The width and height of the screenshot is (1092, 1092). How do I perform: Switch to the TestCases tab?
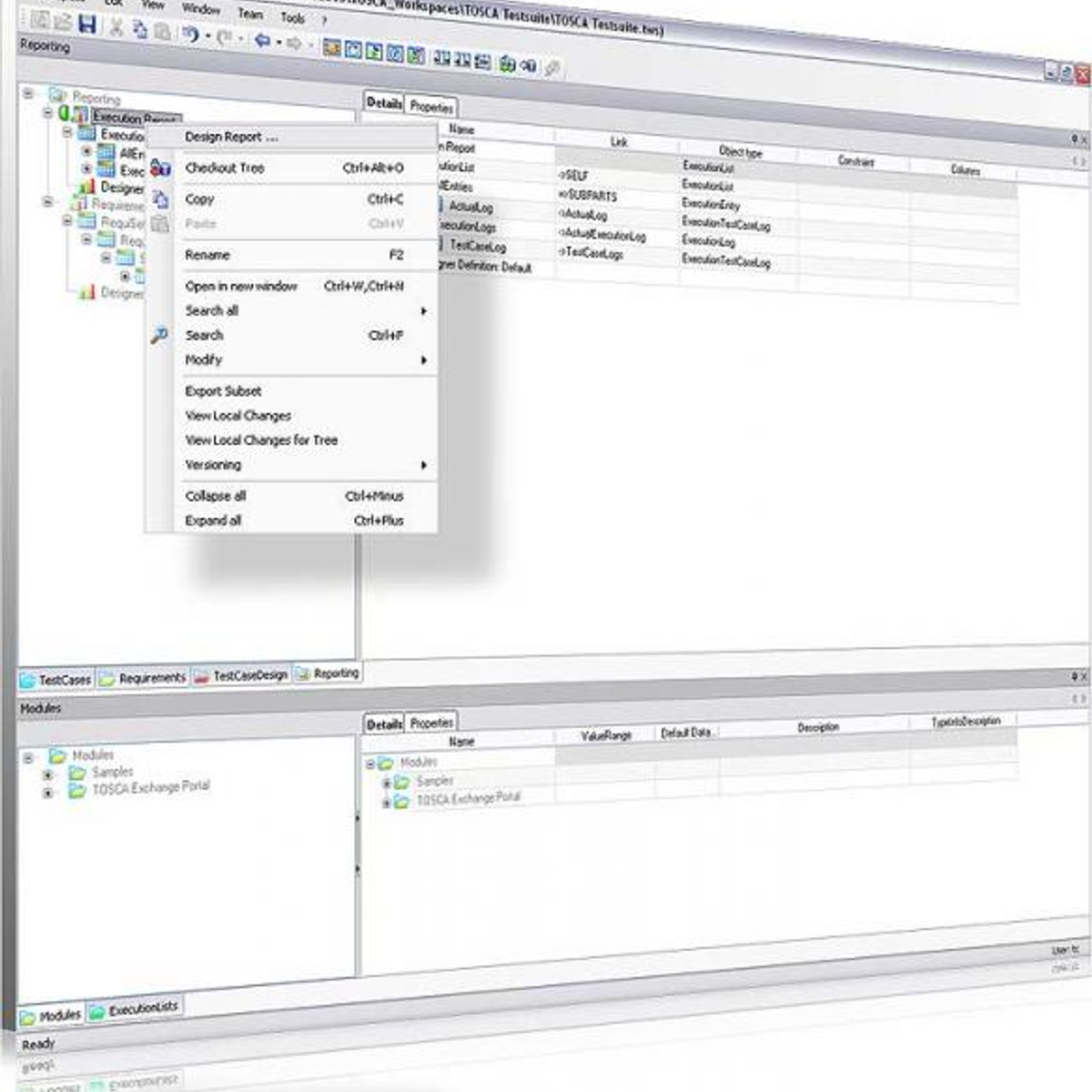pos(56,680)
